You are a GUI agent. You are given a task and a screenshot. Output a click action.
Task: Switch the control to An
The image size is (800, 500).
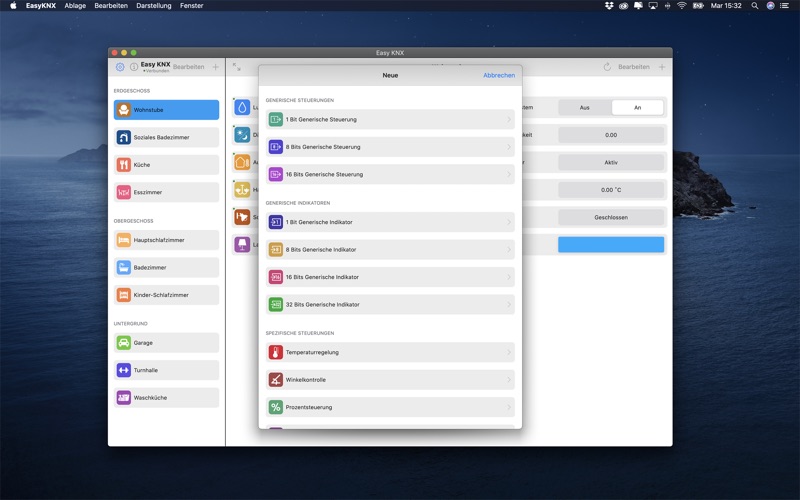tap(637, 108)
